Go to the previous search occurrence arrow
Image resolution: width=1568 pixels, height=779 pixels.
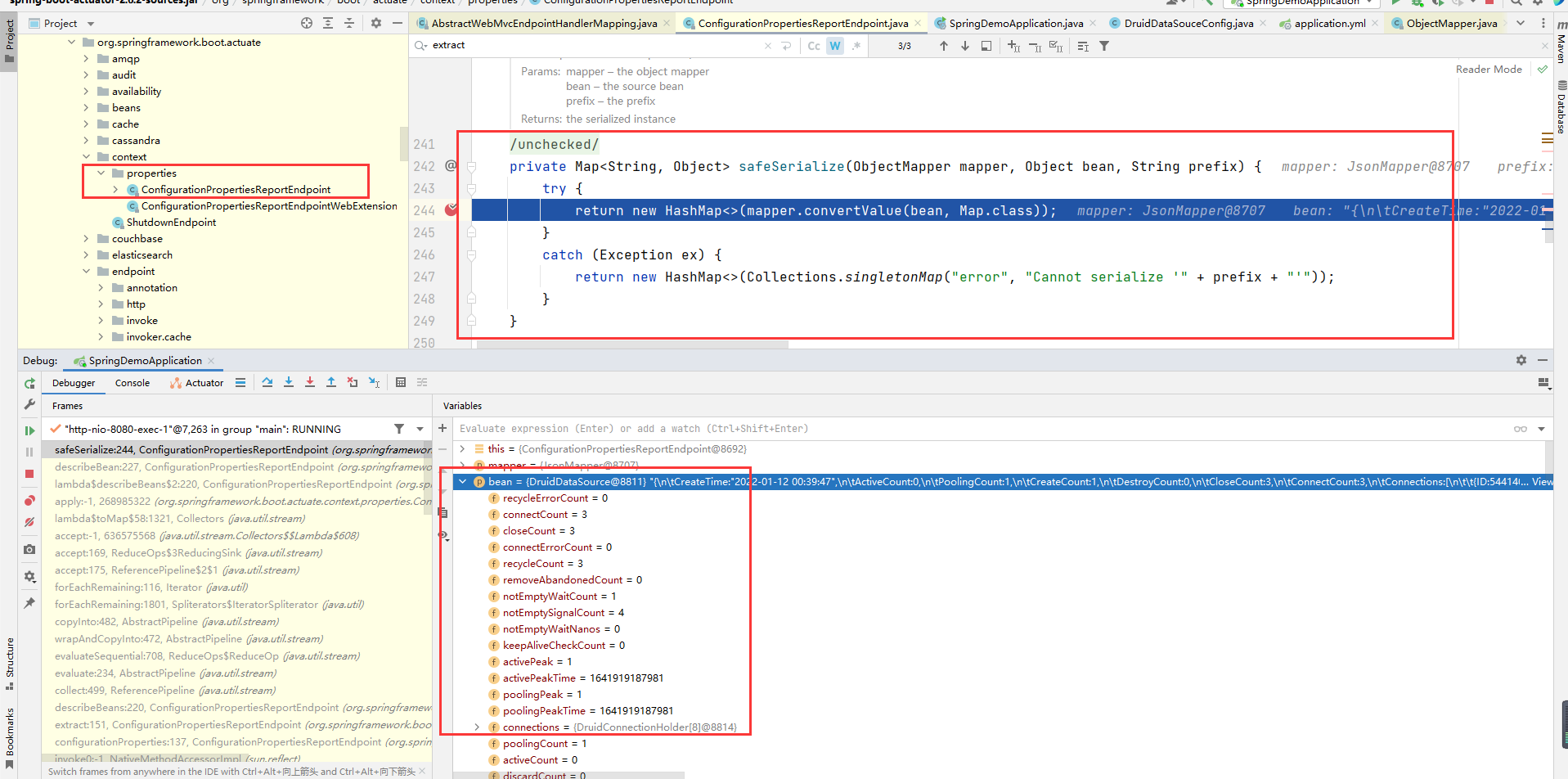pos(944,46)
